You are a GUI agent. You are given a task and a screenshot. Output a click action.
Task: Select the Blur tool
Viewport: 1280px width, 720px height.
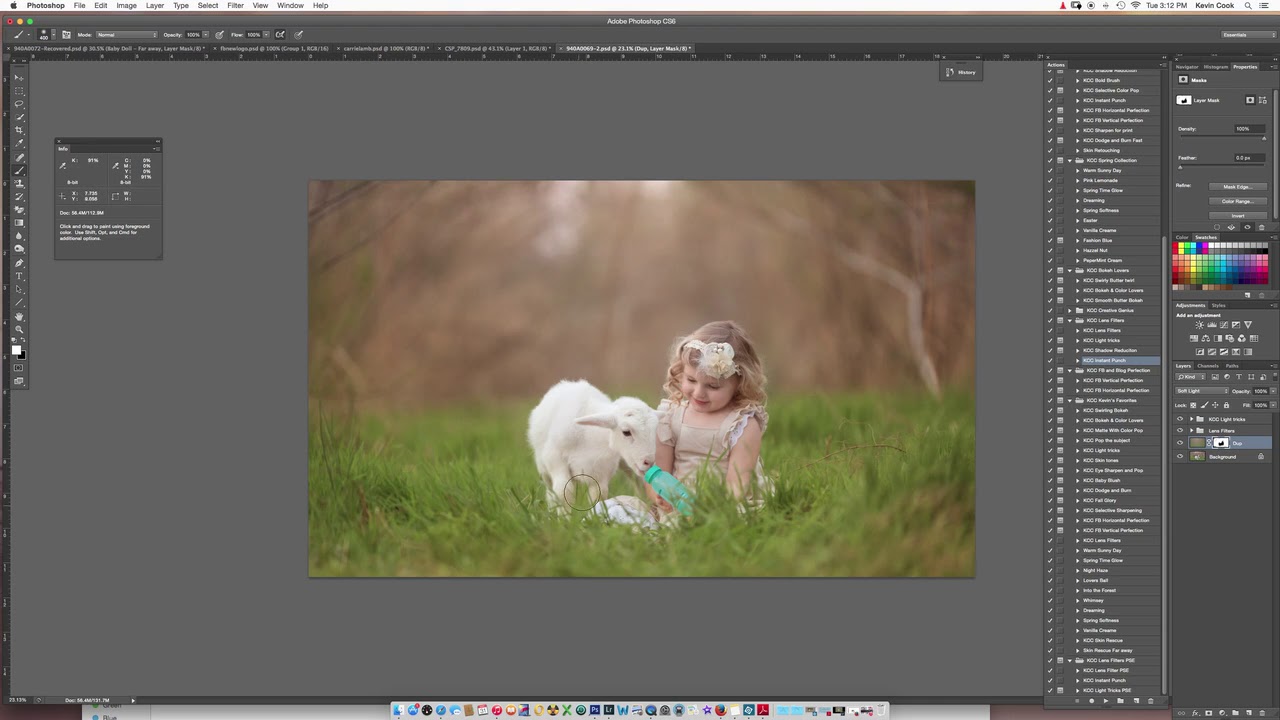[x=18, y=236]
